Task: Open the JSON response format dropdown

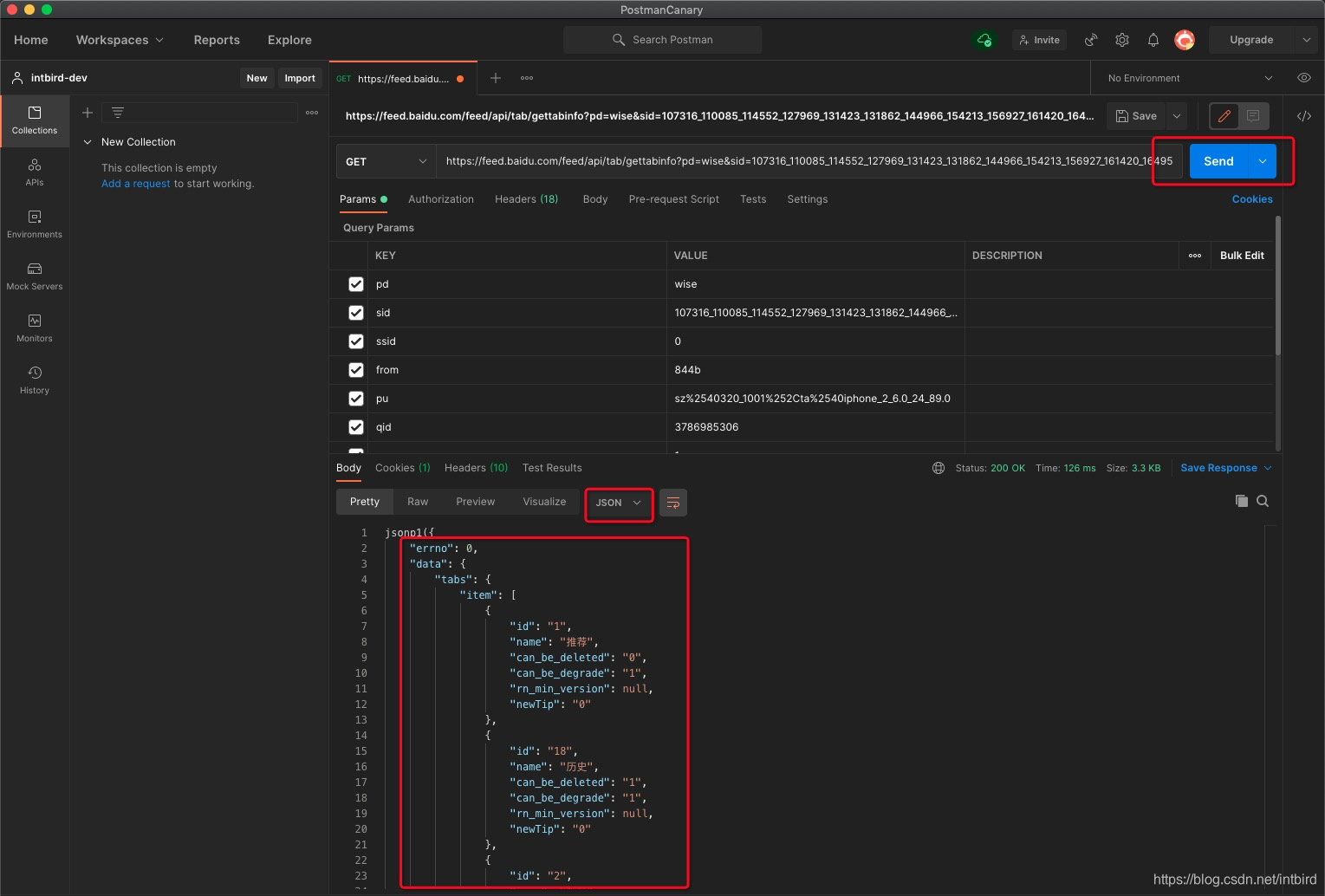Action: point(619,503)
